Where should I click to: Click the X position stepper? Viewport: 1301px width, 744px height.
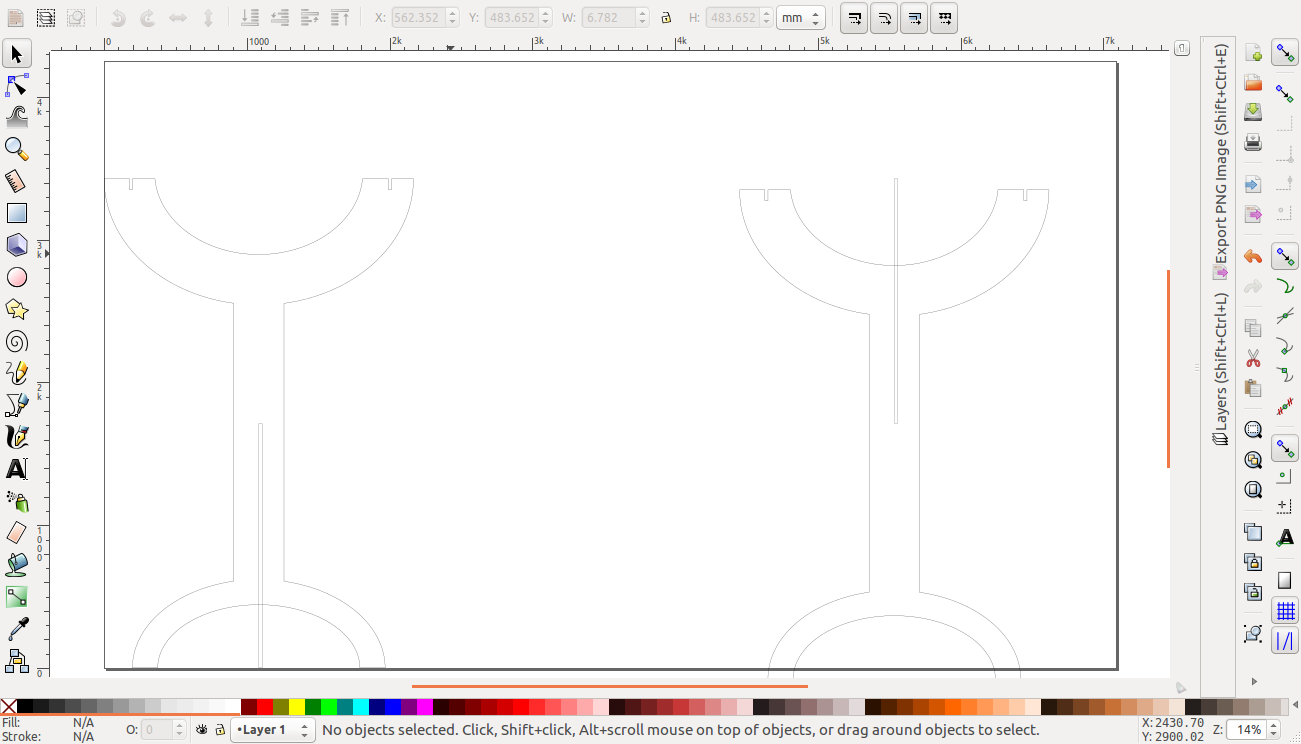pyautogui.click(x=452, y=18)
